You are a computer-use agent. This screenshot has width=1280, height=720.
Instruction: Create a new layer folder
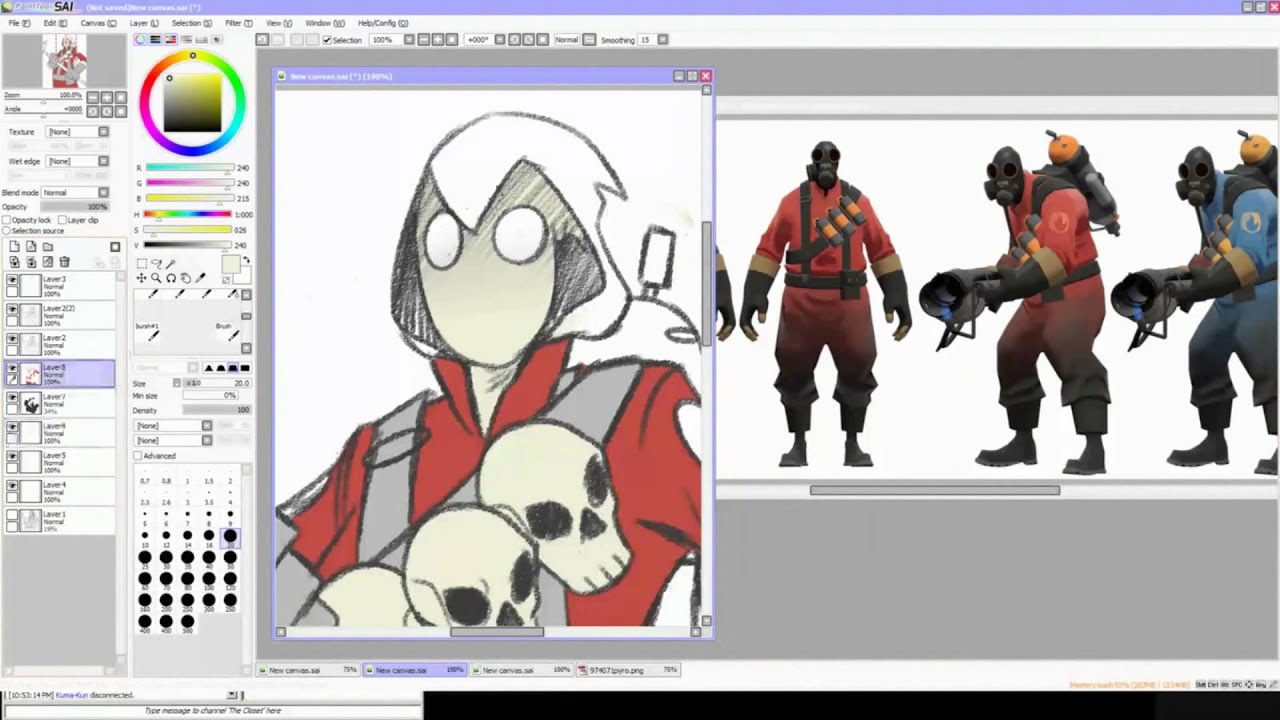[47, 247]
